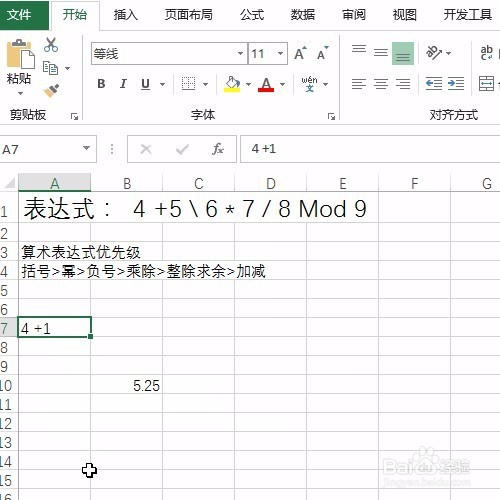This screenshot has height=500, width=500.
Task: Toggle center text alignment
Action: 381,84
